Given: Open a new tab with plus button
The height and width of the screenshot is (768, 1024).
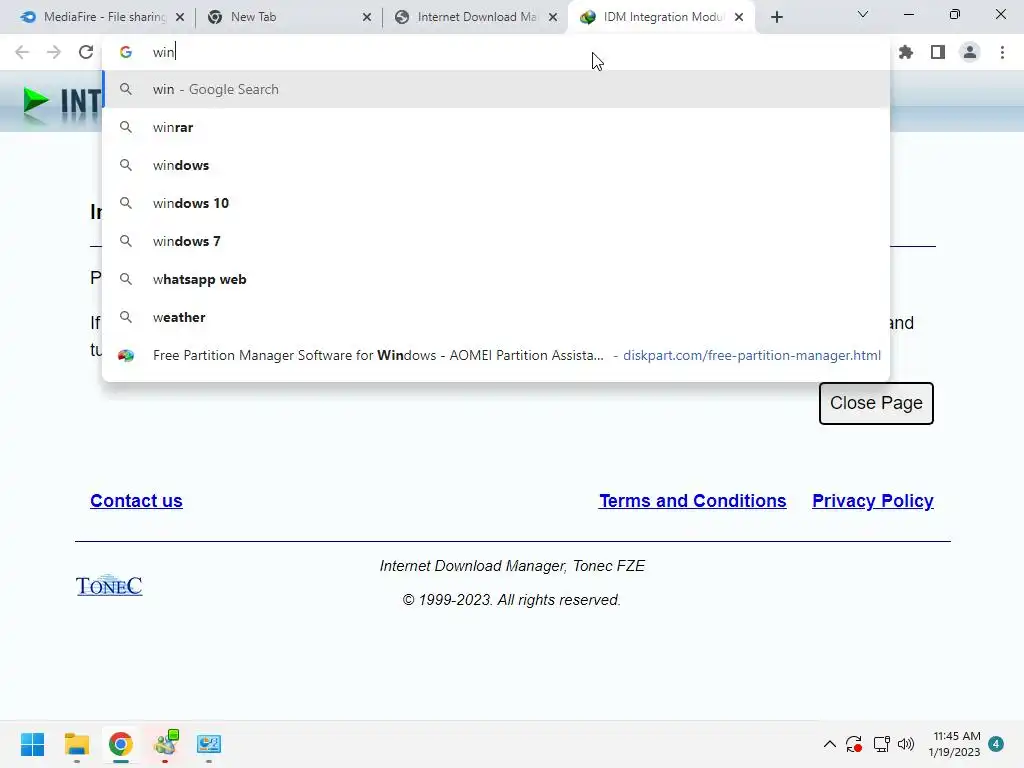Looking at the screenshot, I should [776, 17].
